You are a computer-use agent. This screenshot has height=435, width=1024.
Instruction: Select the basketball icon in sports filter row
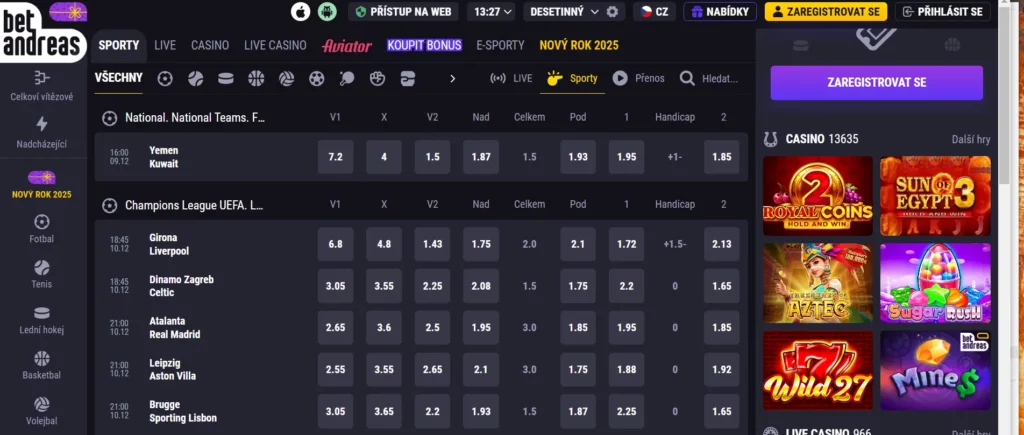tap(256, 78)
